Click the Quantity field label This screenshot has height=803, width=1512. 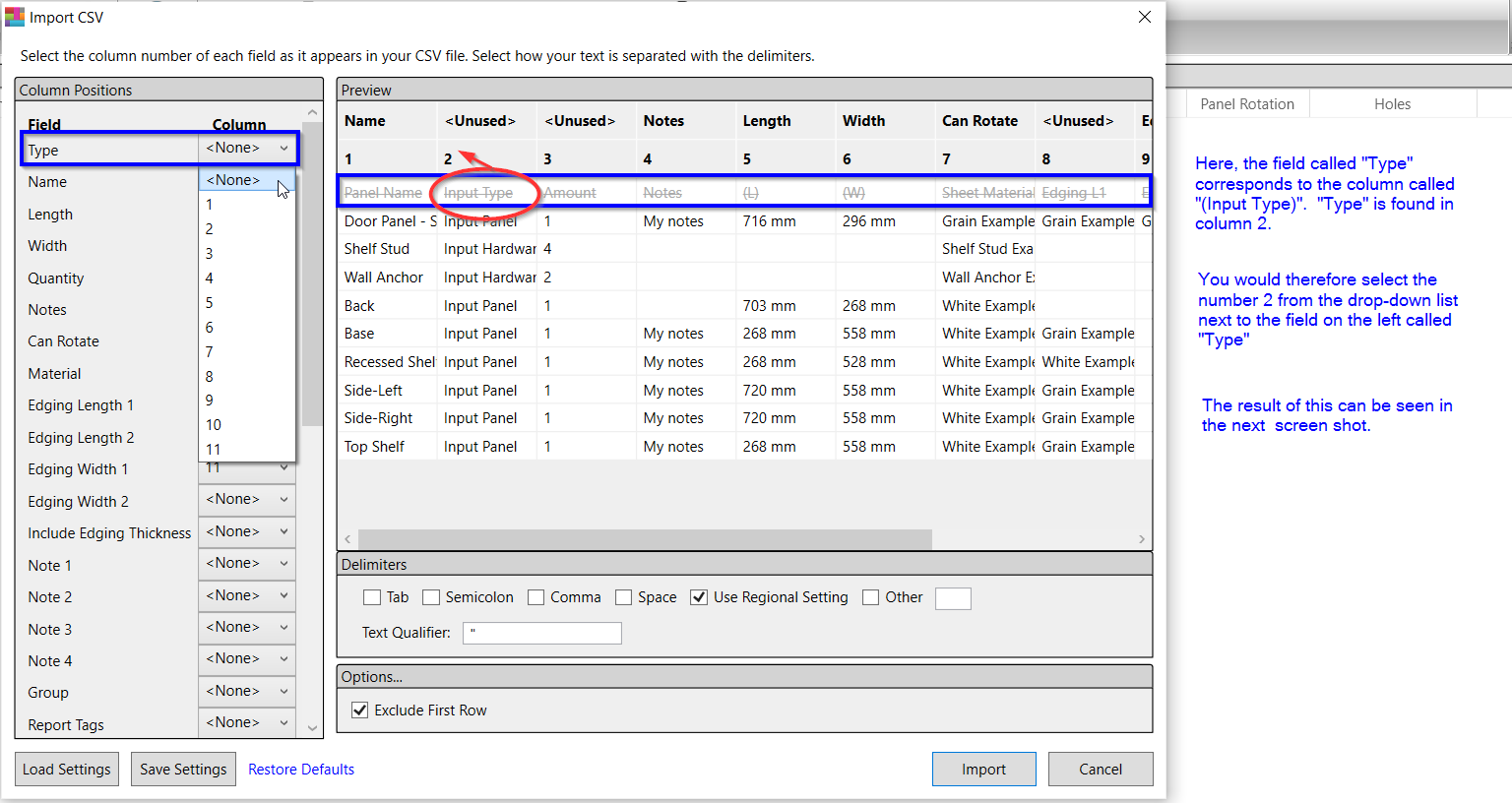pos(56,278)
